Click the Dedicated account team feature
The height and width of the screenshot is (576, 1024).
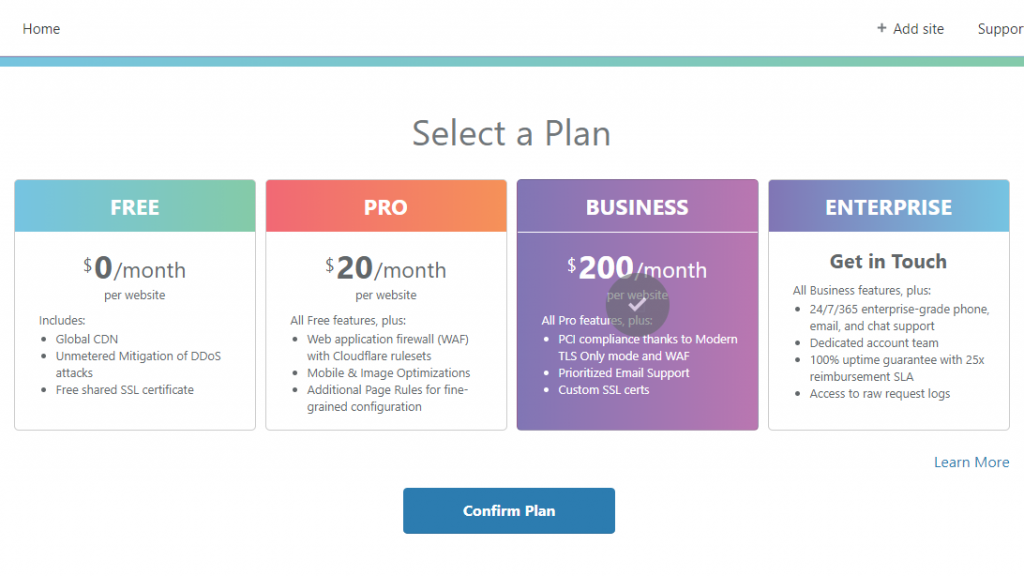coord(874,343)
